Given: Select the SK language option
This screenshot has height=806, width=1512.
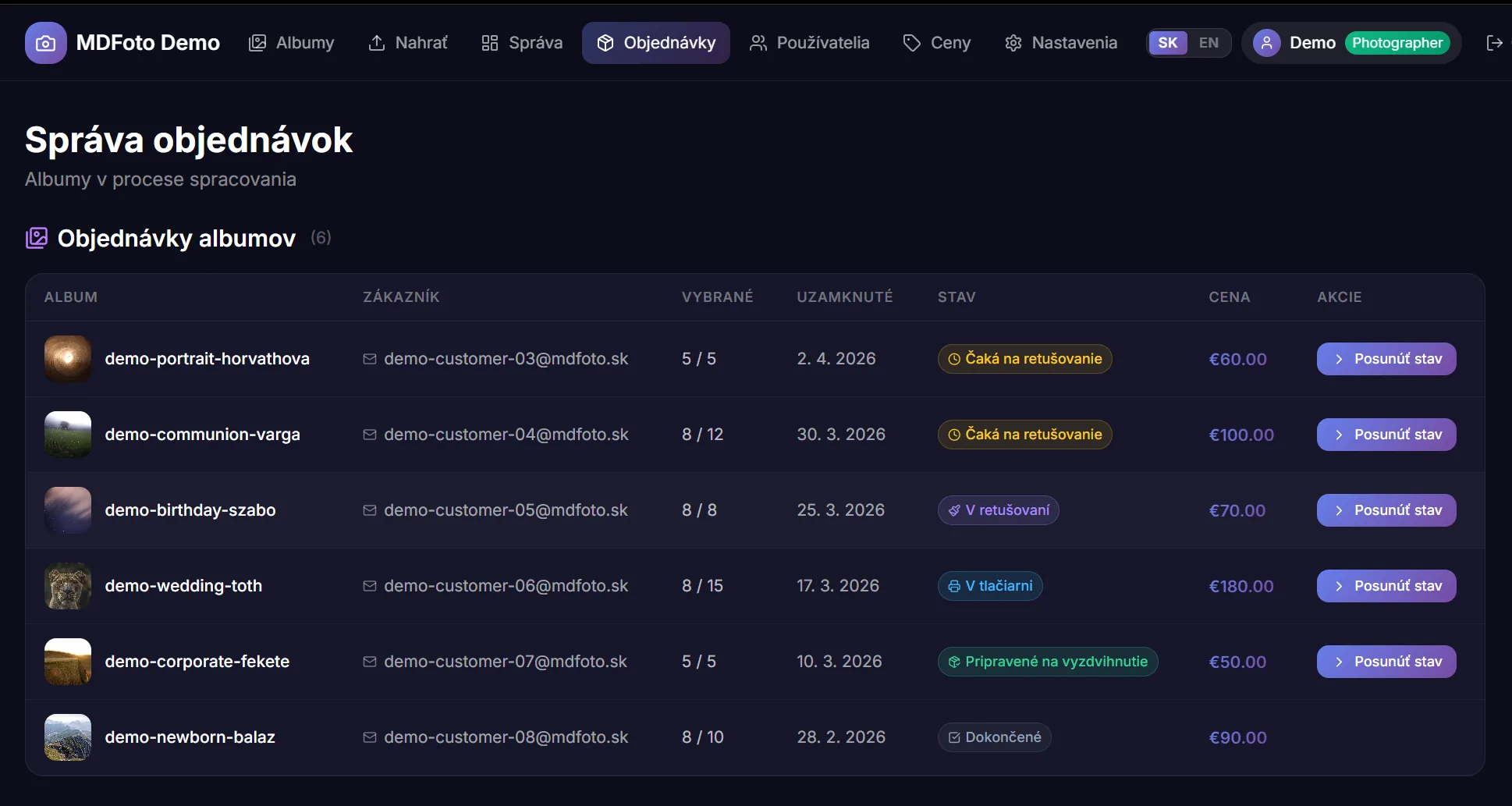Looking at the screenshot, I should tap(1167, 43).
